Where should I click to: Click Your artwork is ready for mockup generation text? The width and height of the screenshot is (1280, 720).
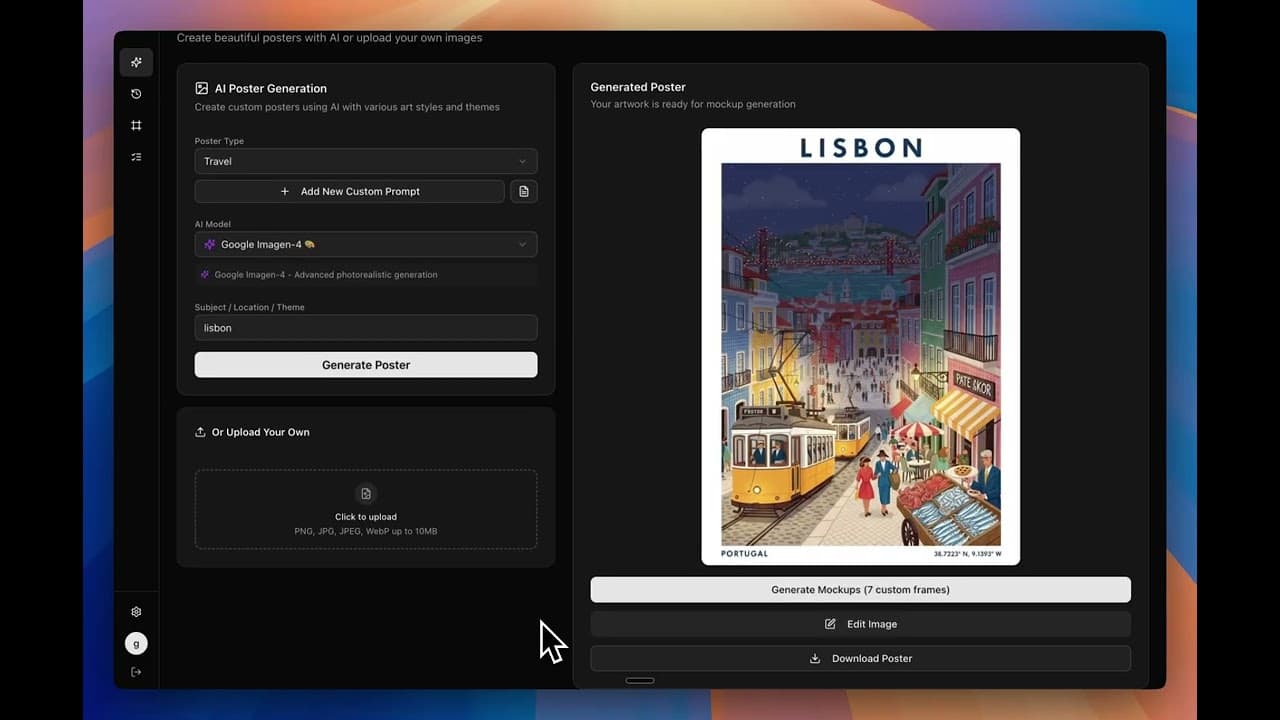(x=693, y=104)
